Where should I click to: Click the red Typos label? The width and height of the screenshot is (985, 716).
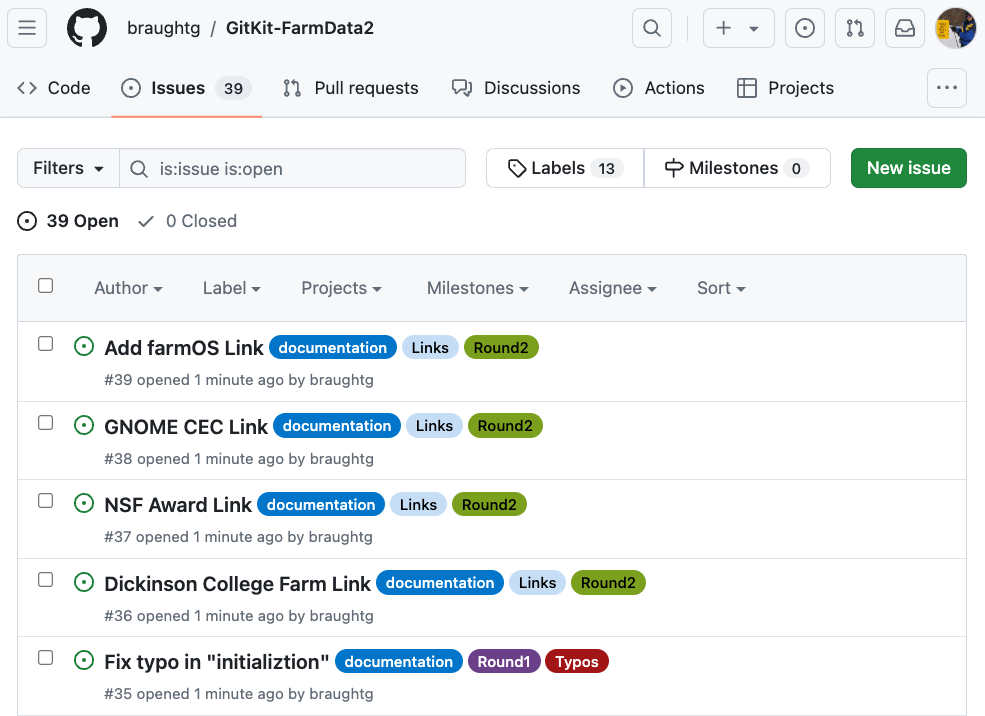(x=577, y=661)
